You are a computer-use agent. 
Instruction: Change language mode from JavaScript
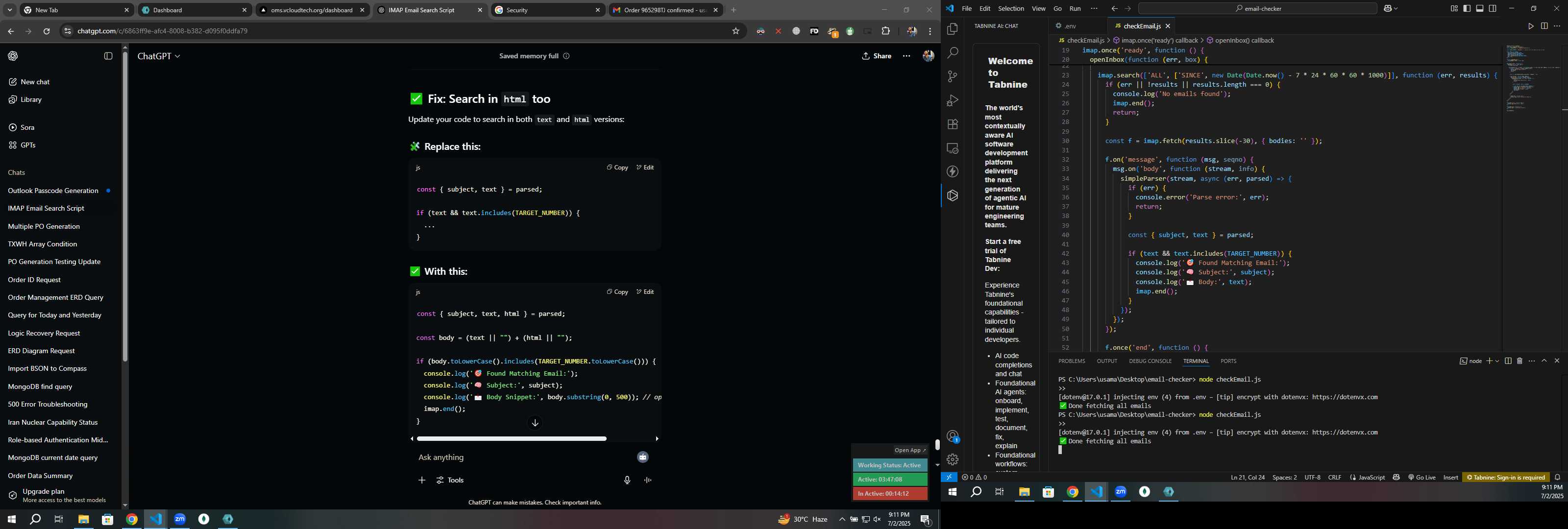coord(1372,477)
